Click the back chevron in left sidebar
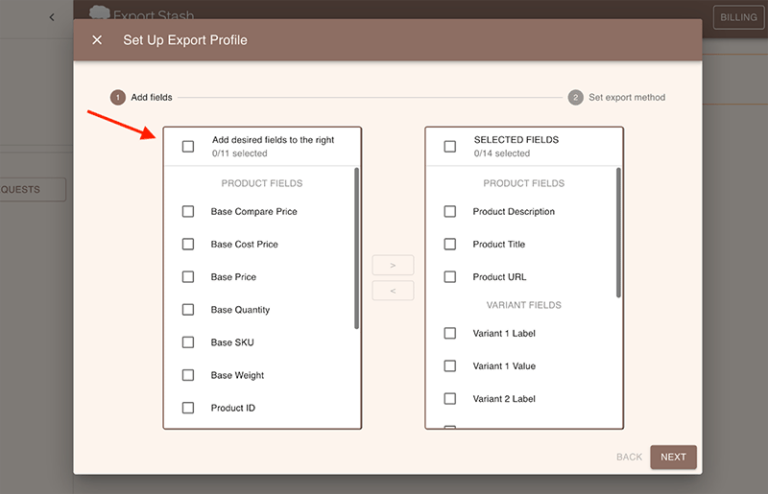768x494 pixels. [x=52, y=17]
